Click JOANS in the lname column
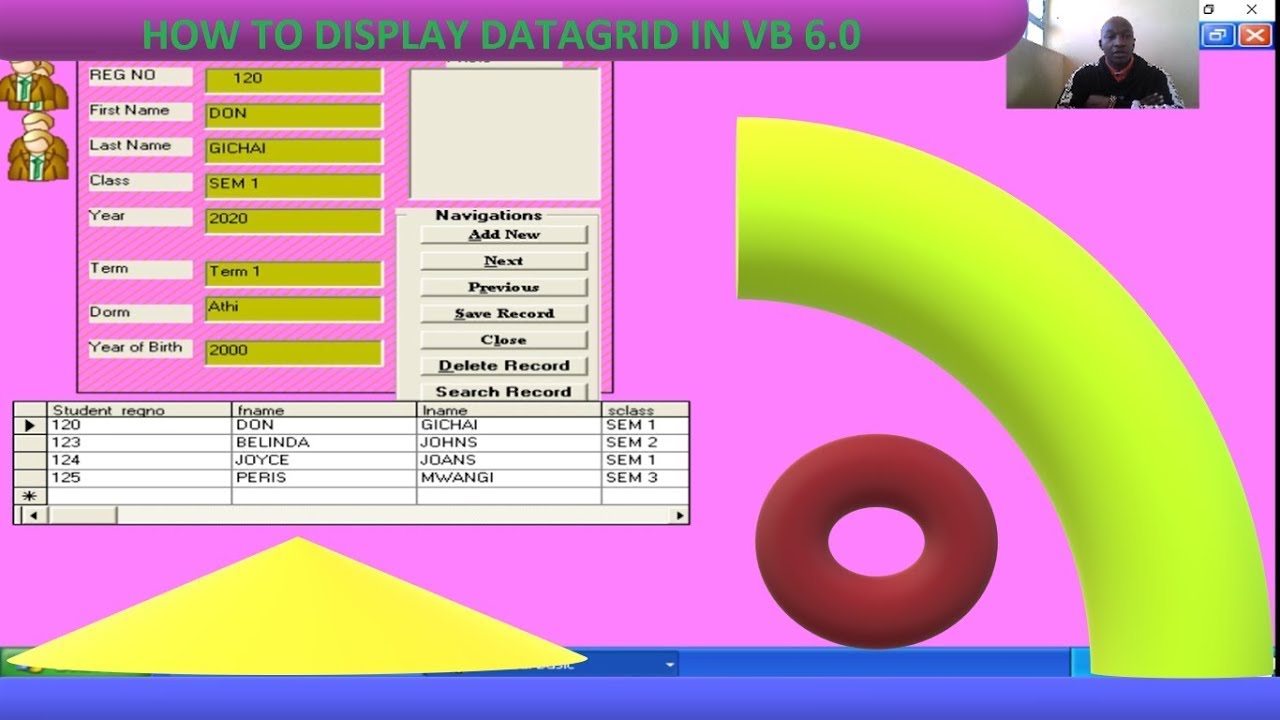 pos(509,460)
